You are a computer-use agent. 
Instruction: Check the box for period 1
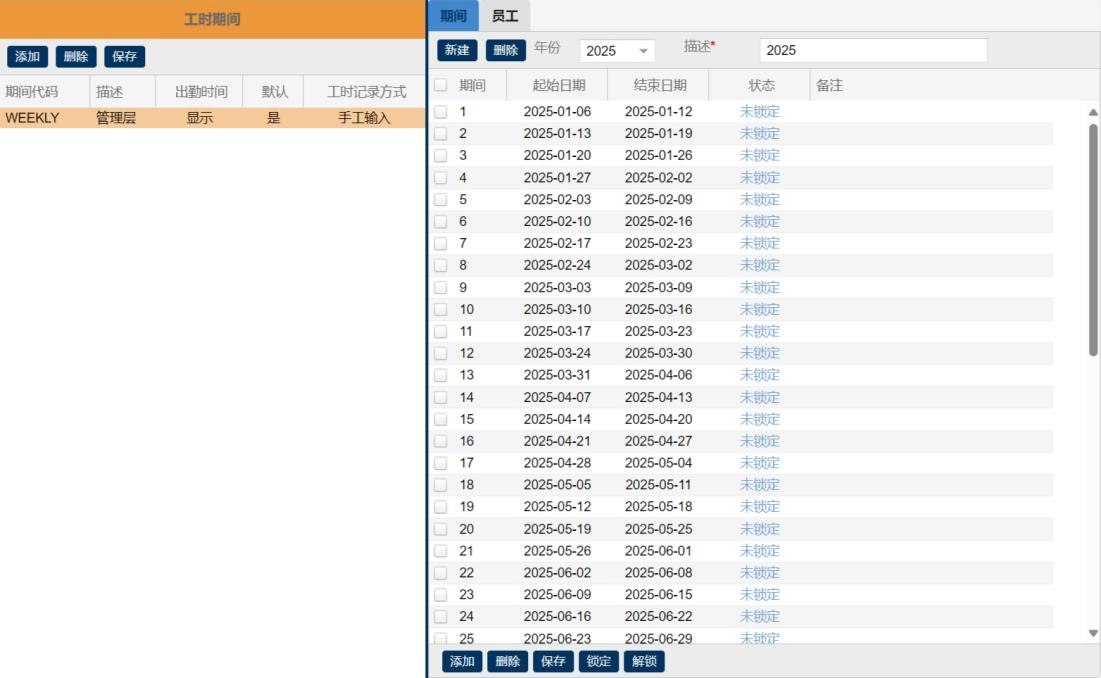[441, 112]
